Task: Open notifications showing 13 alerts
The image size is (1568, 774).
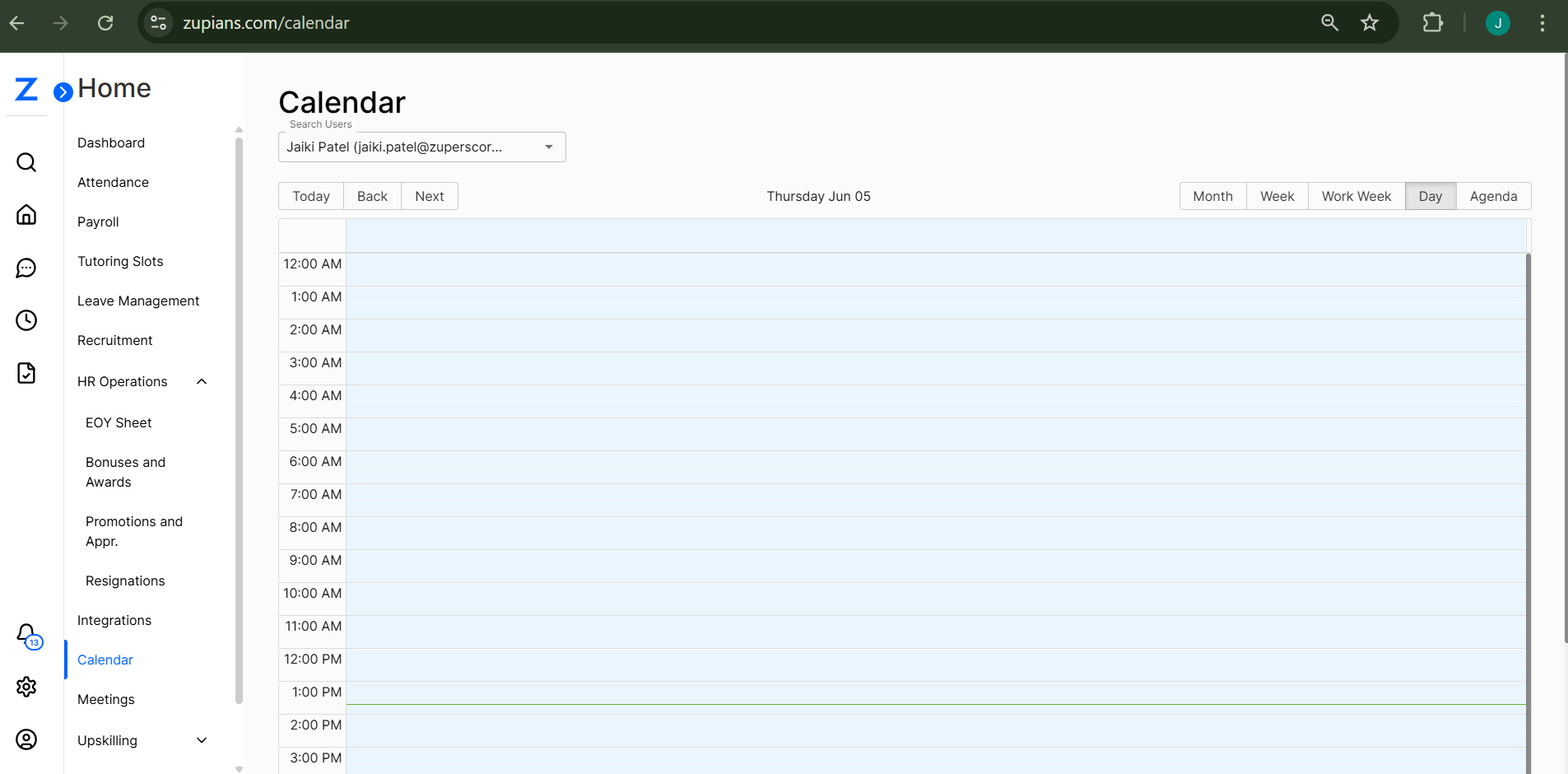Action: tap(26, 636)
